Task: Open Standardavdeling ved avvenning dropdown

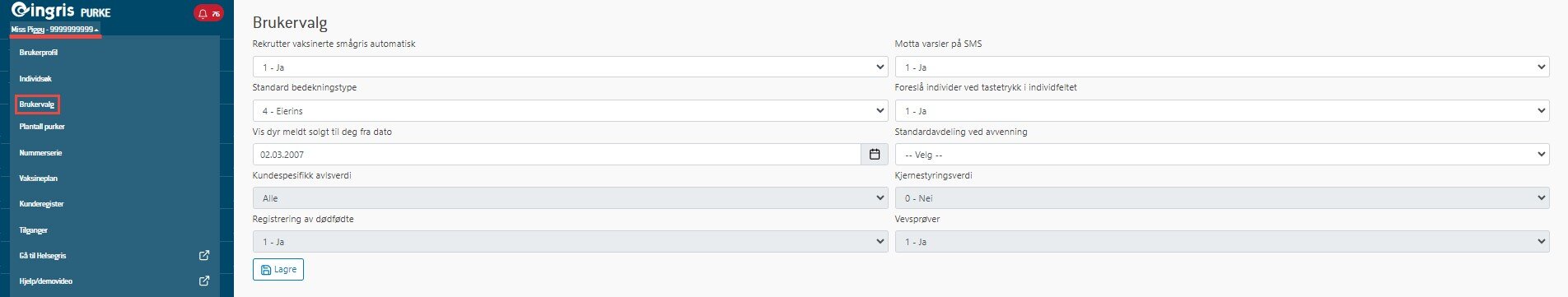Action: (x=1222, y=155)
